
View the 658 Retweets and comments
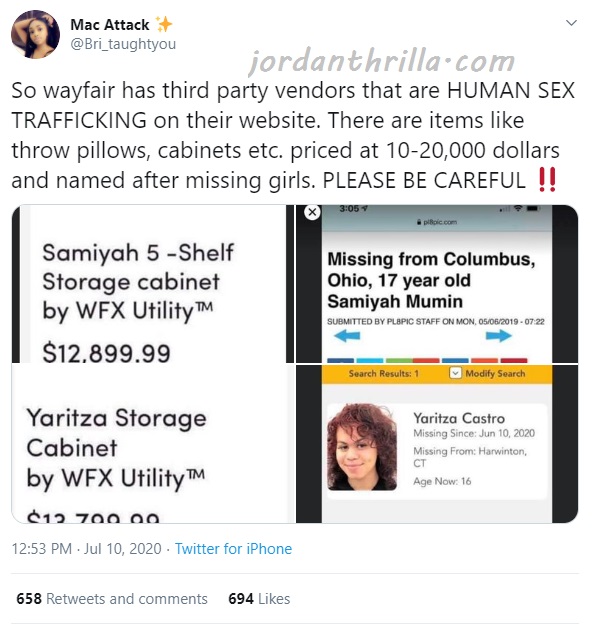coord(112,599)
